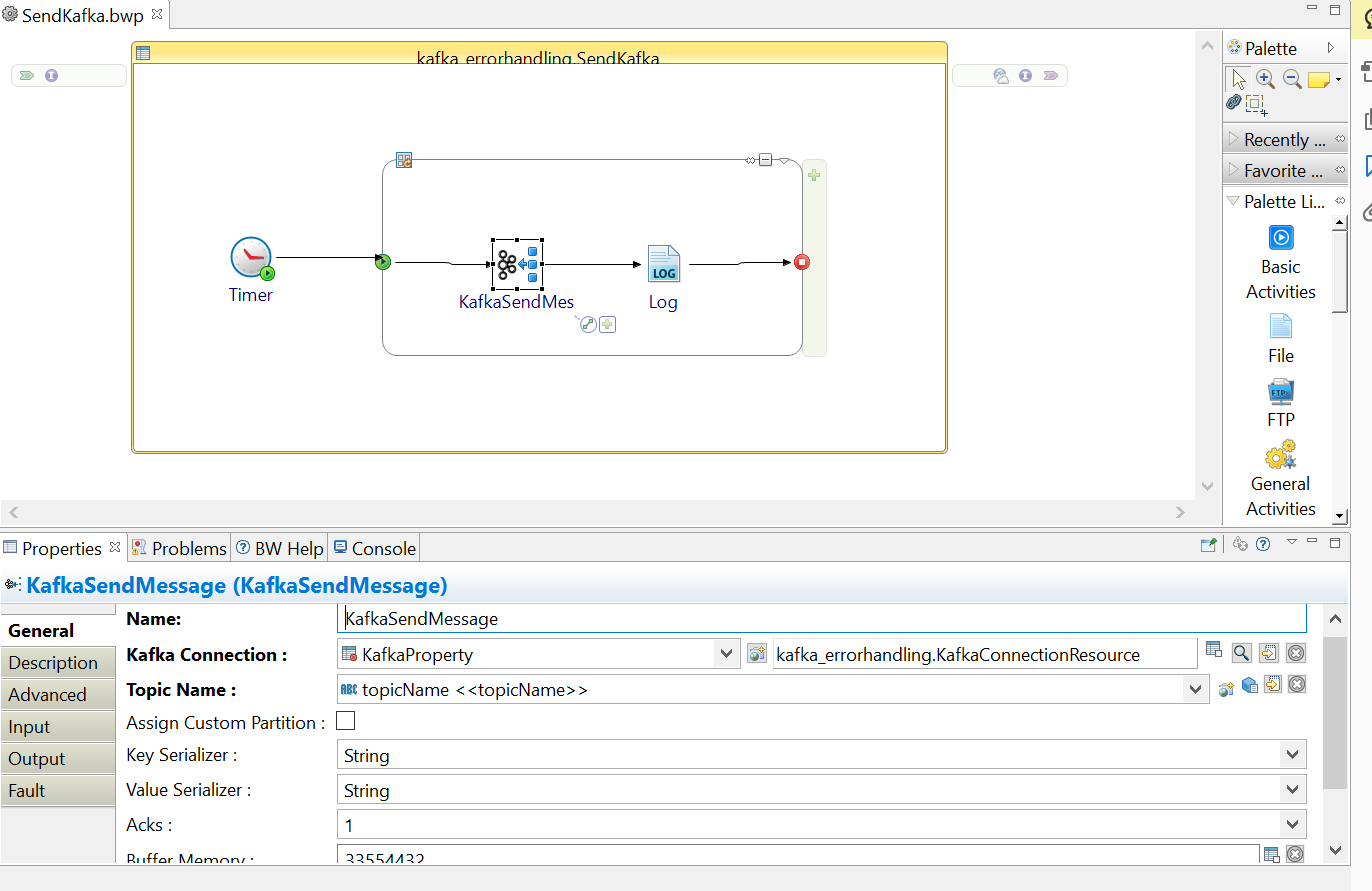Open the Kafka Connection type dropdown
1372x891 pixels.
point(726,654)
